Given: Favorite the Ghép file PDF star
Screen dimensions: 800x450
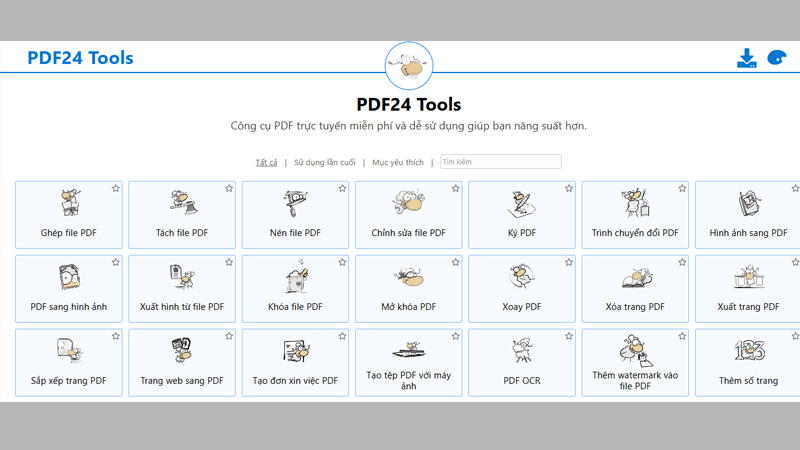Looking at the screenshot, I should pyautogui.click(x=116, y=188).
